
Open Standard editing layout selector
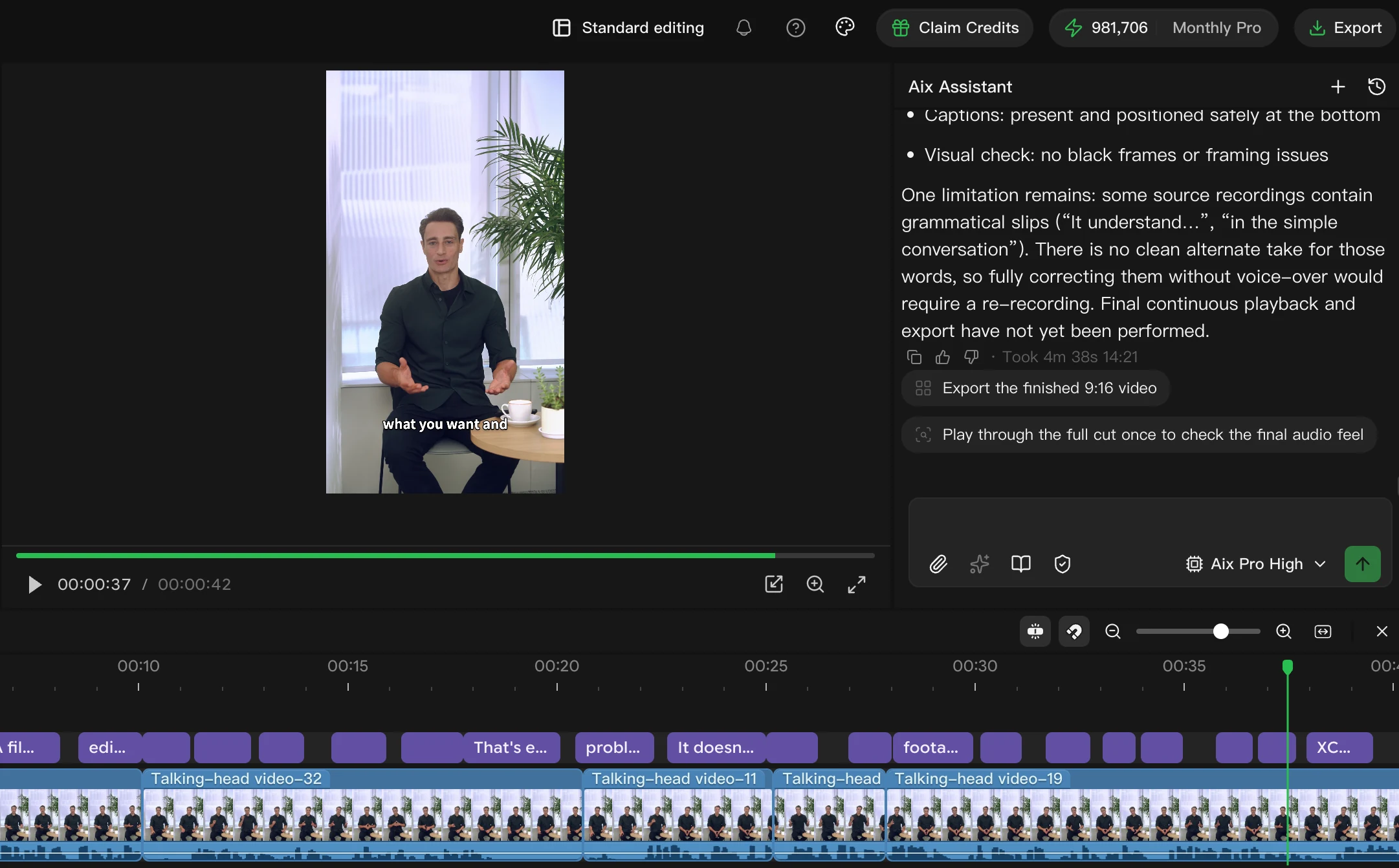click(x=628, y=28)
